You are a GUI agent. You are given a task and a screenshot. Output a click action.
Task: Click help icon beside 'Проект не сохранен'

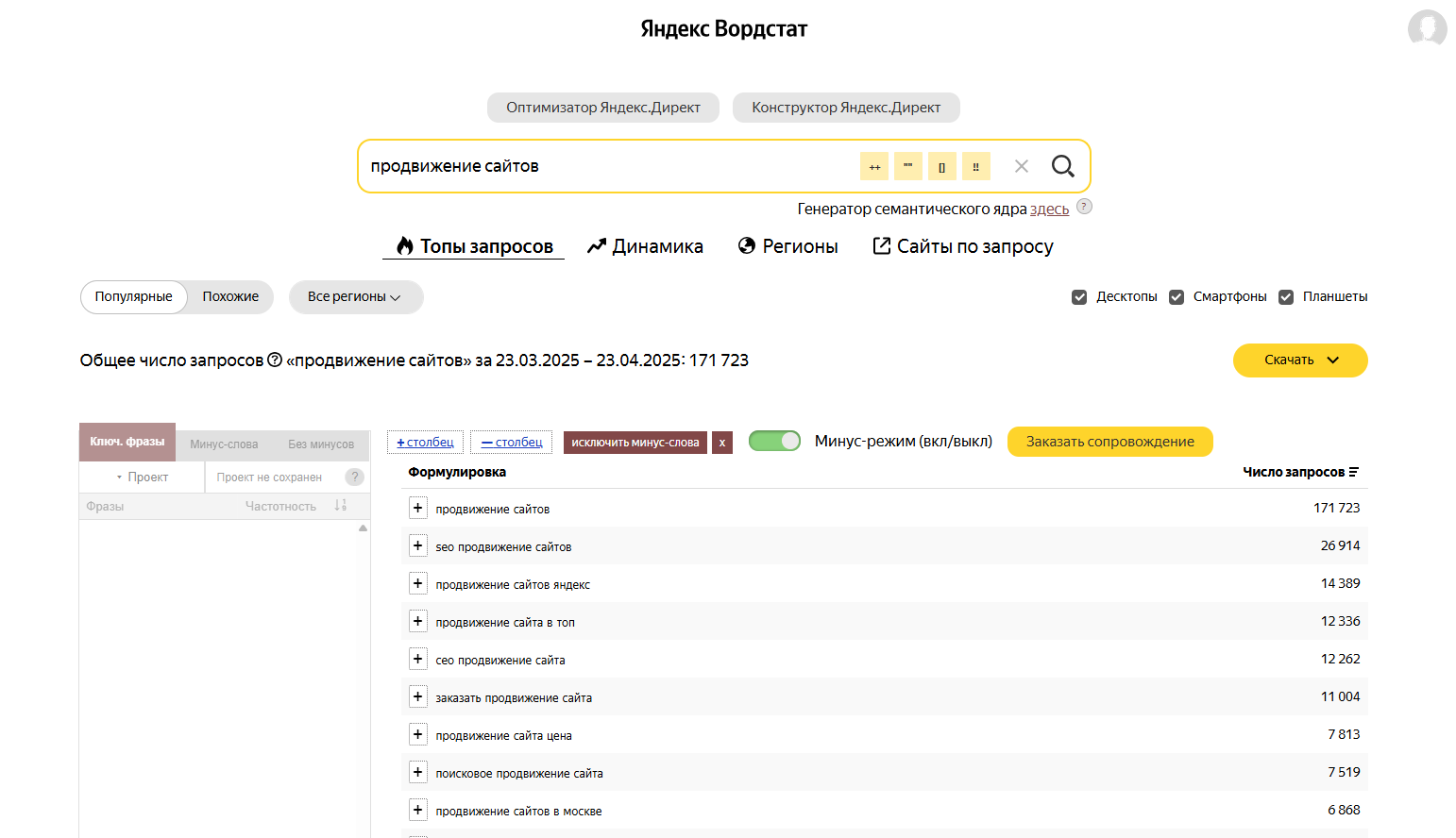(355, 477)
